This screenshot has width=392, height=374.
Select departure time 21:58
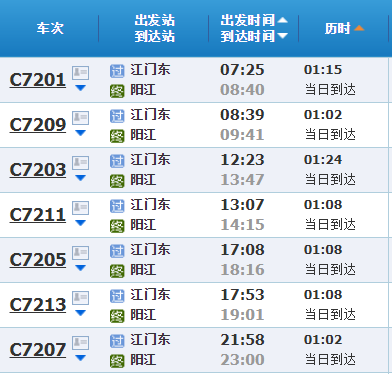(242, 340)
